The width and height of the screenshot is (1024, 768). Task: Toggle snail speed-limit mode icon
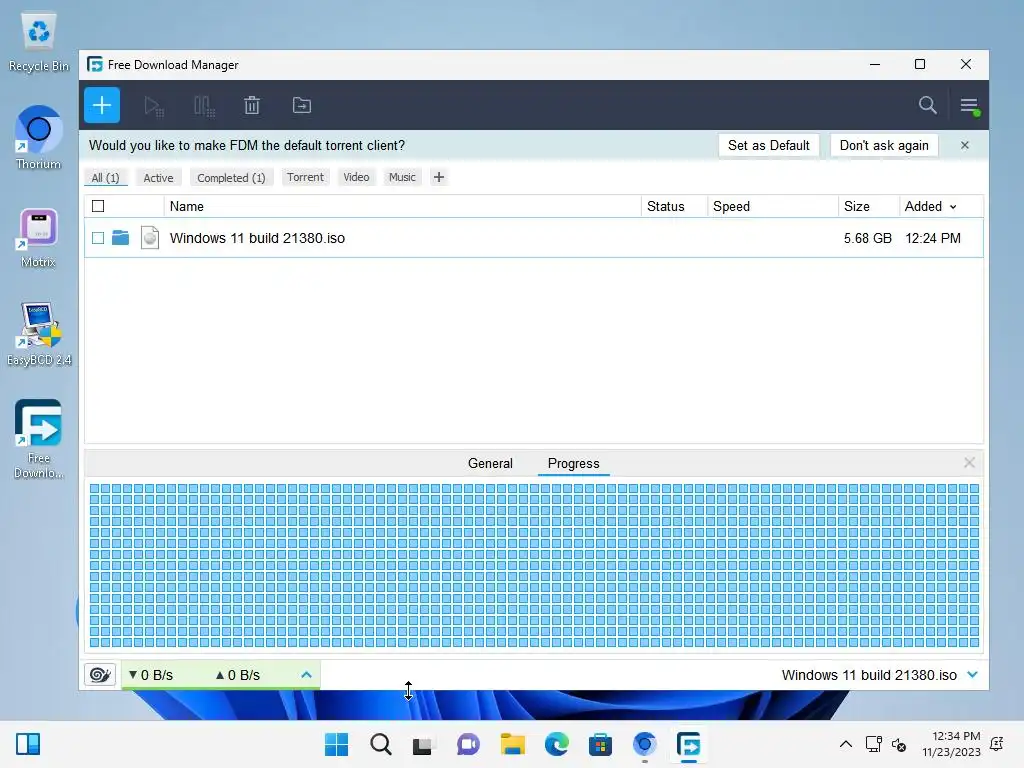pos(100,675)
